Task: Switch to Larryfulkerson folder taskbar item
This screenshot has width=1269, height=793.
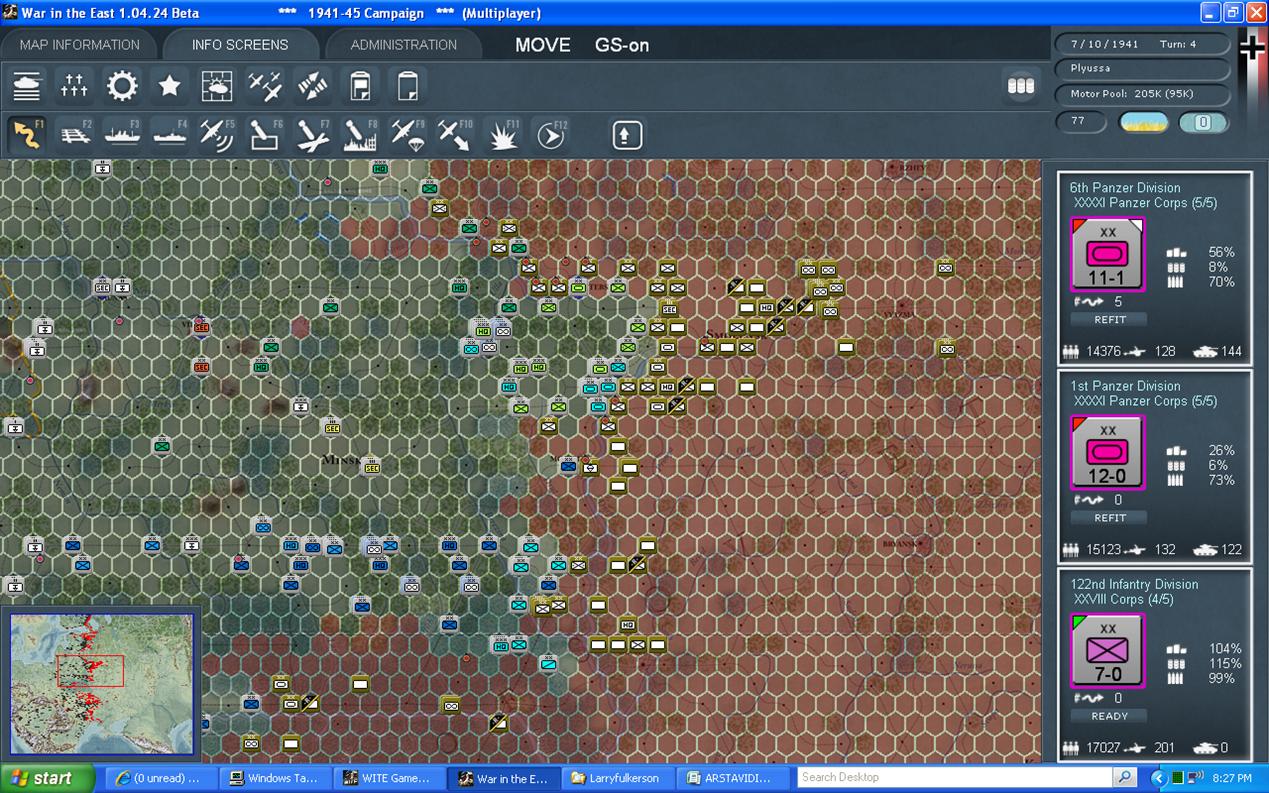Action: click(x=616, y=778)
